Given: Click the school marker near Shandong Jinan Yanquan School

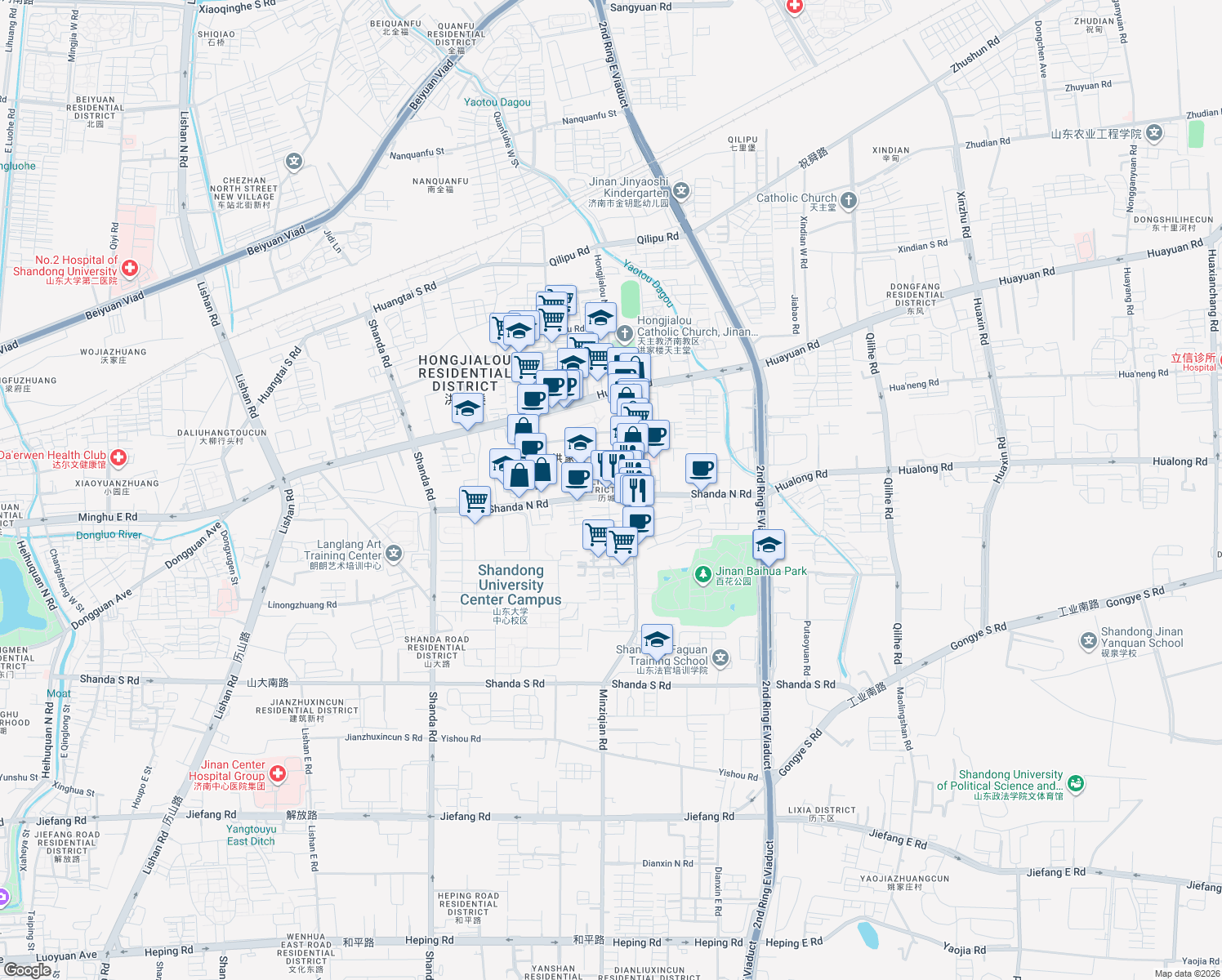Looking at the screenshot, I should pyautogui.click(x=1087, y=641).
